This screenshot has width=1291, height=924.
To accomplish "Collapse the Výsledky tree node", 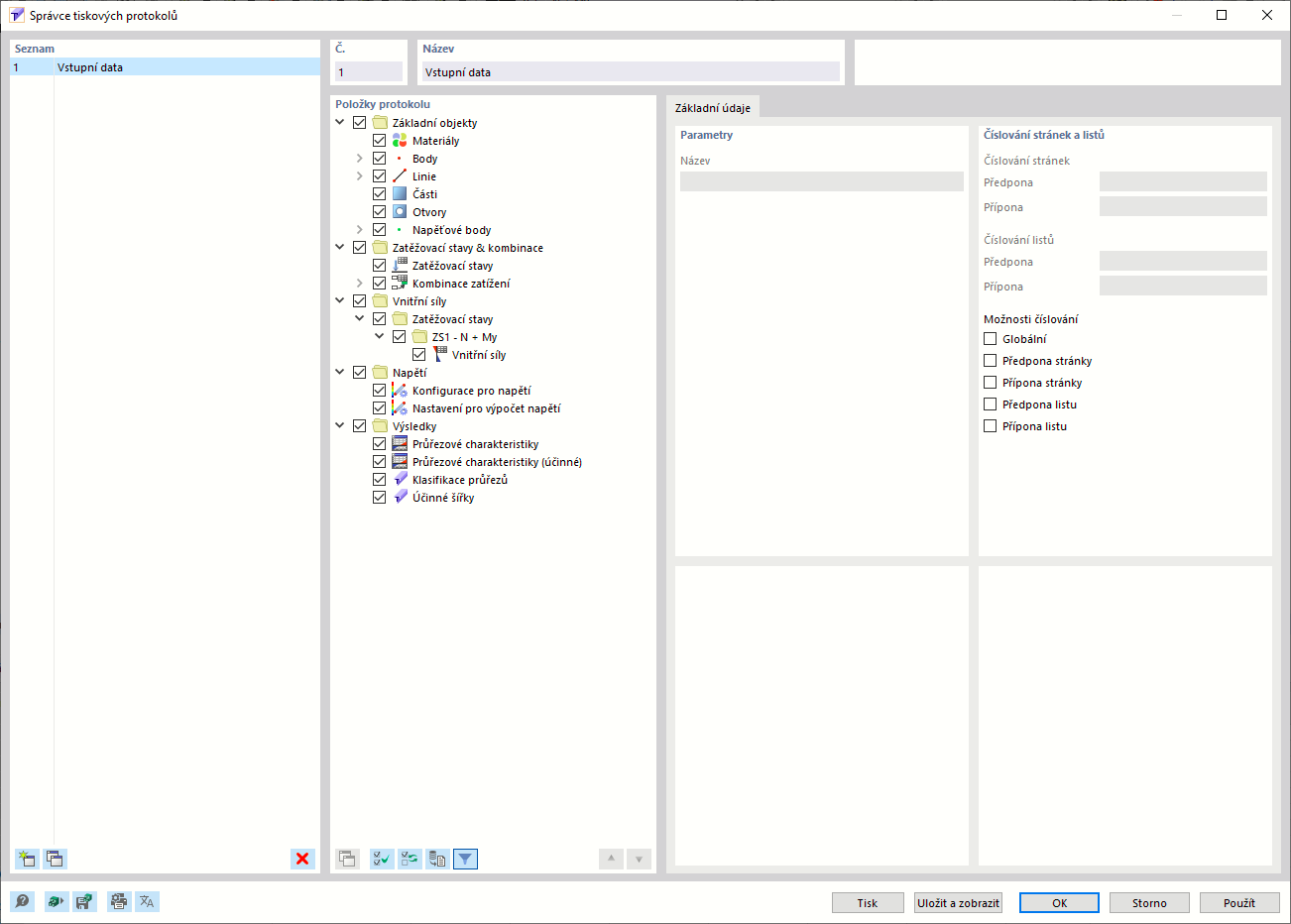I will 340,426.
